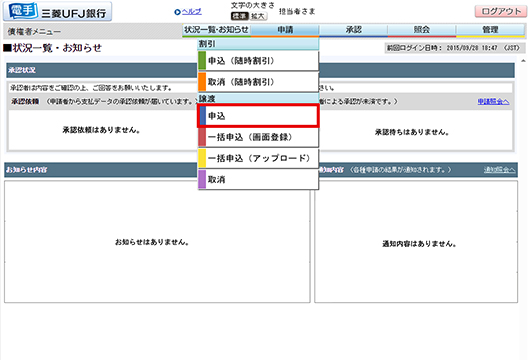The width and height of the screenshot is (530, 360).
Task: Open the 承認 menu tab
Action: (354, 30)
